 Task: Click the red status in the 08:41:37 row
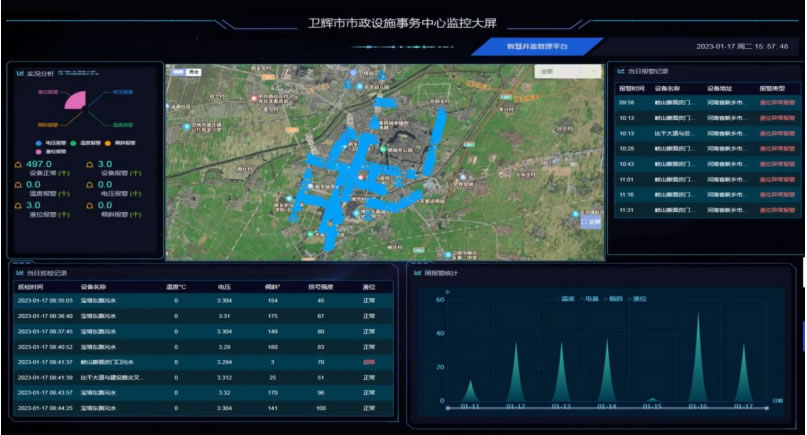369,362
